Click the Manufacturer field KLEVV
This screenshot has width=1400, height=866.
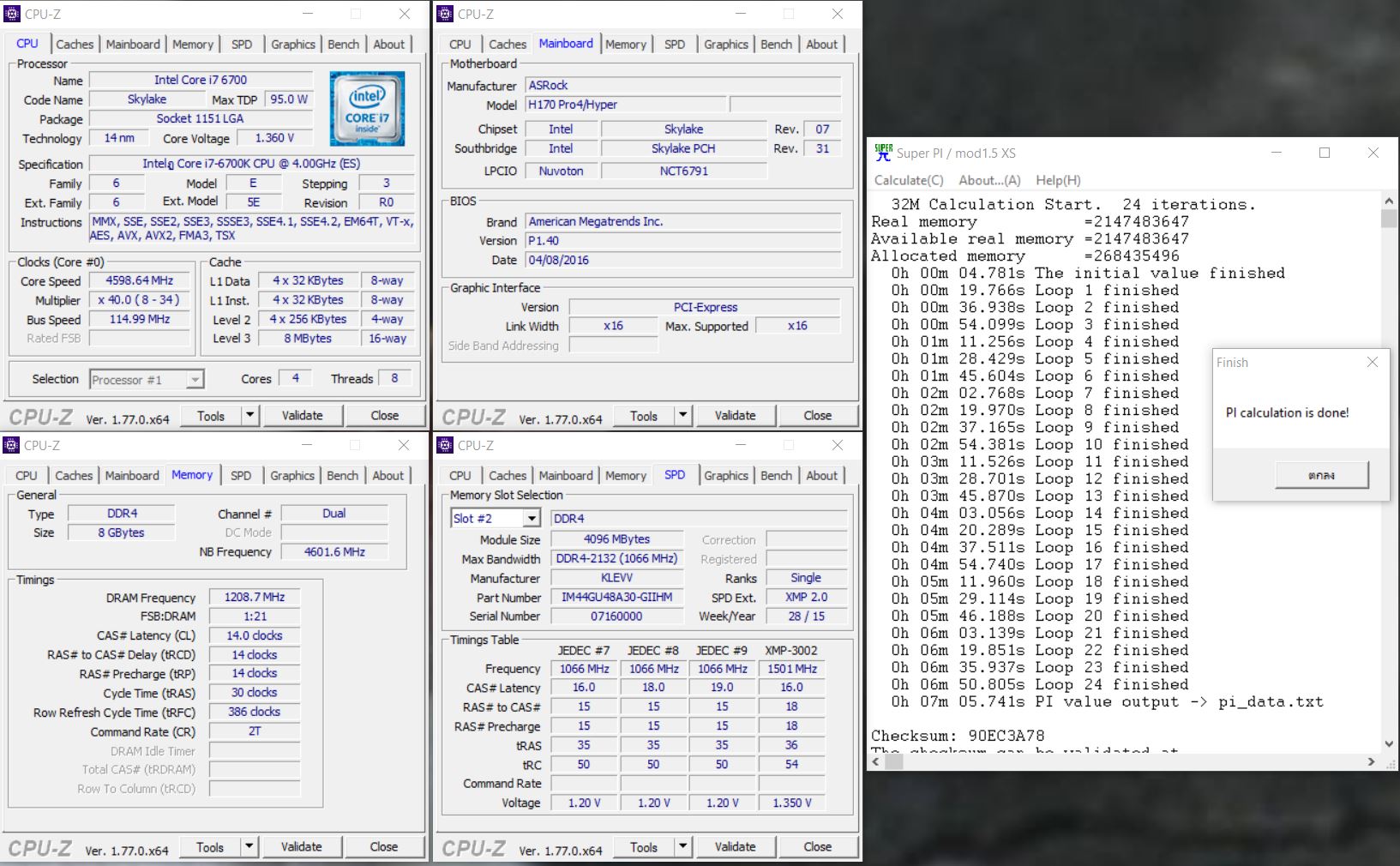(616, 579)
